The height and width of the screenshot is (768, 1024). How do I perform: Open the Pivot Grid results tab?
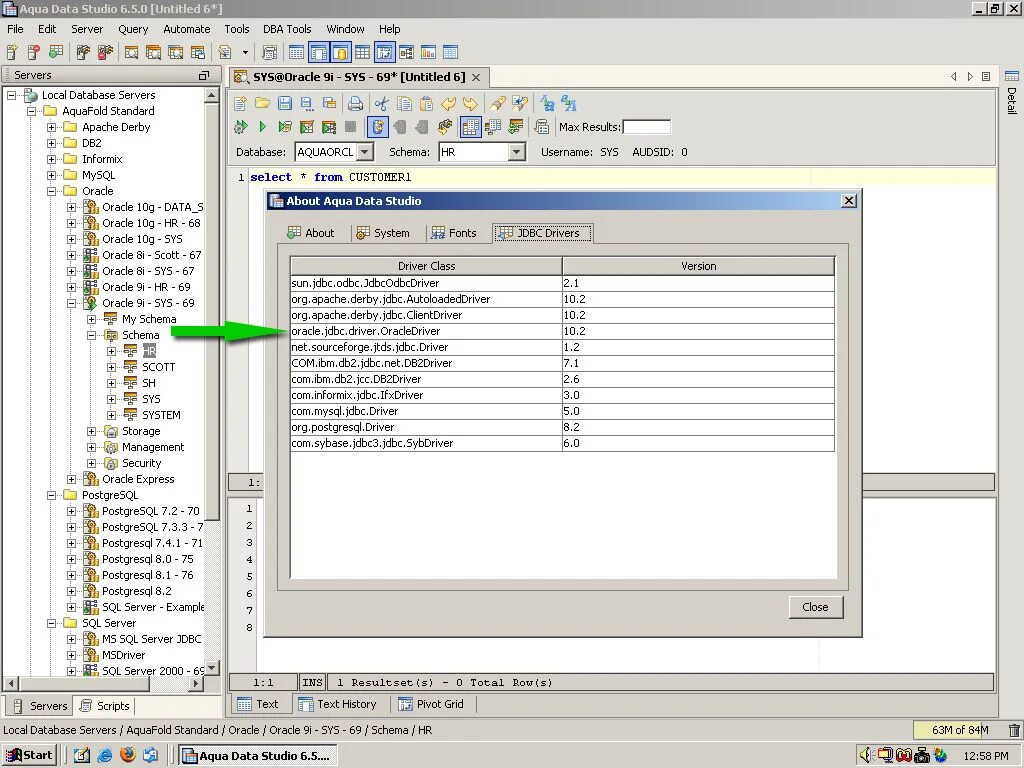tap(431, 704)
